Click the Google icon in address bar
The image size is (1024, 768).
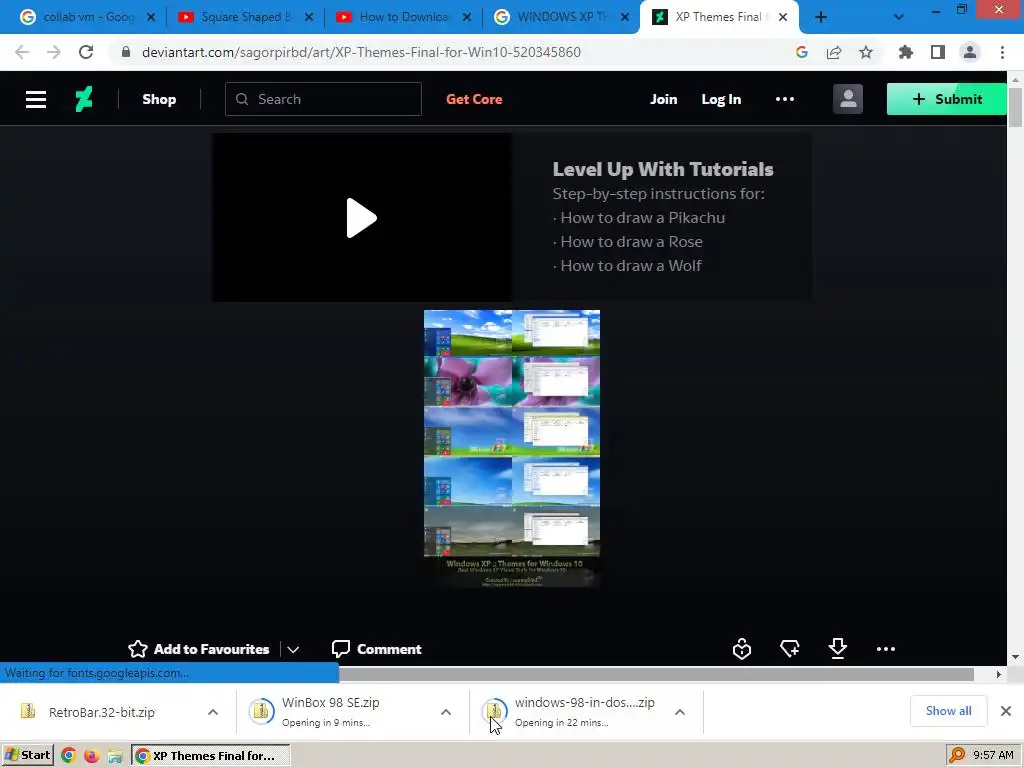[802, 52]
